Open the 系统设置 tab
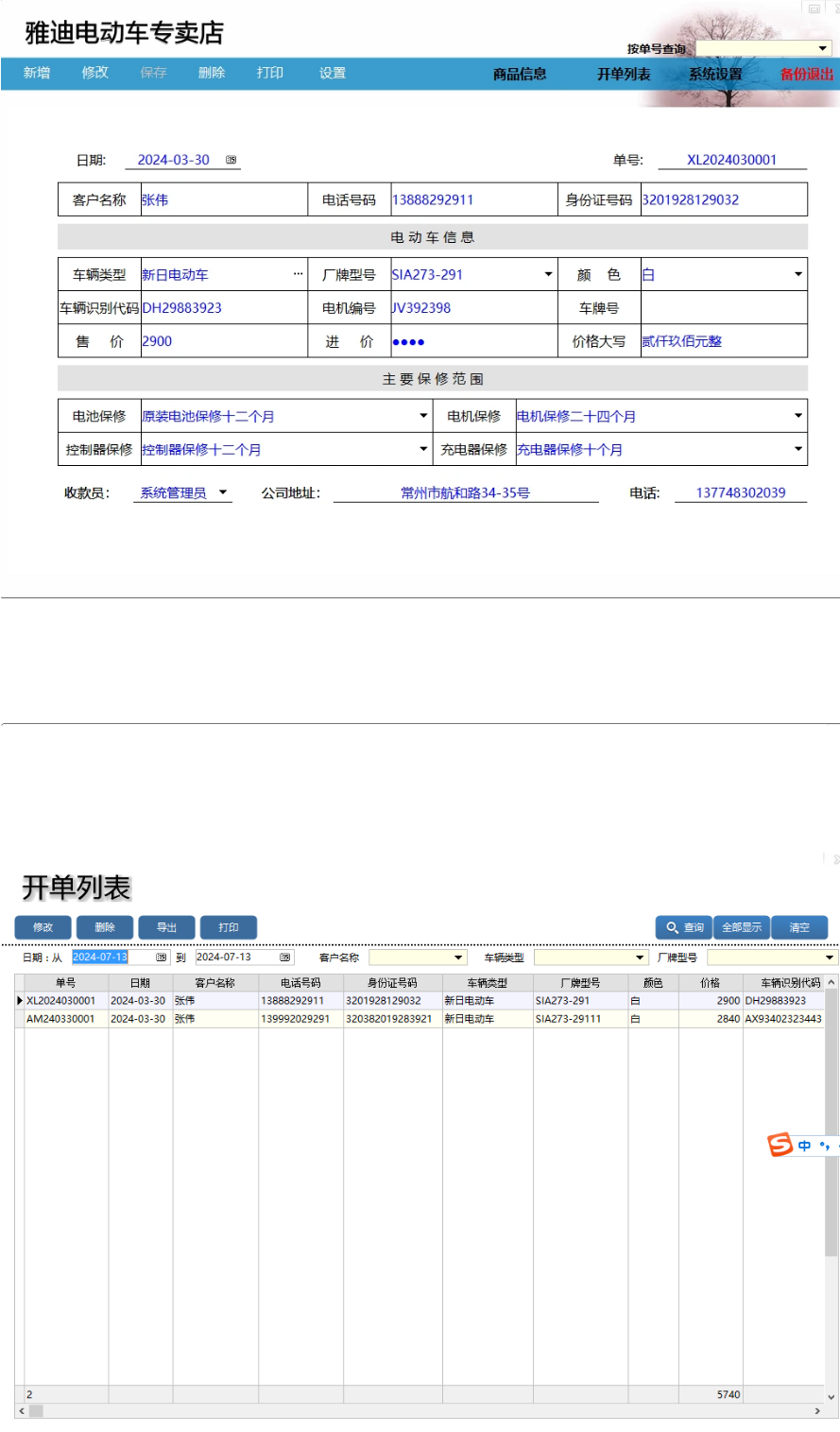Image resolution: width=840 pixels, height=1432 pixels. tap(715, 74)
